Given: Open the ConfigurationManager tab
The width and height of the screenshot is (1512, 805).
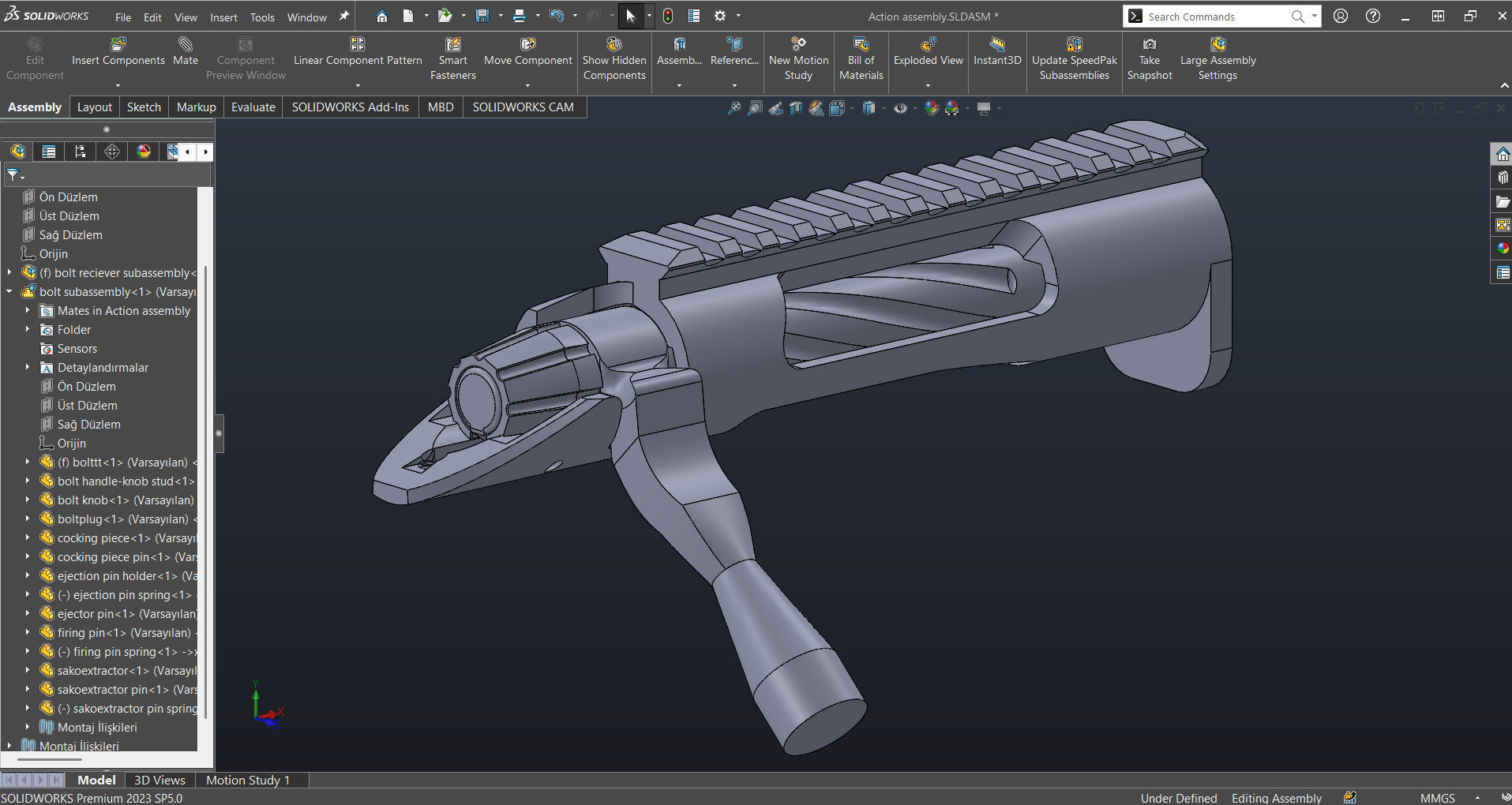Looking at the screenshot, I should click(81, 152).
